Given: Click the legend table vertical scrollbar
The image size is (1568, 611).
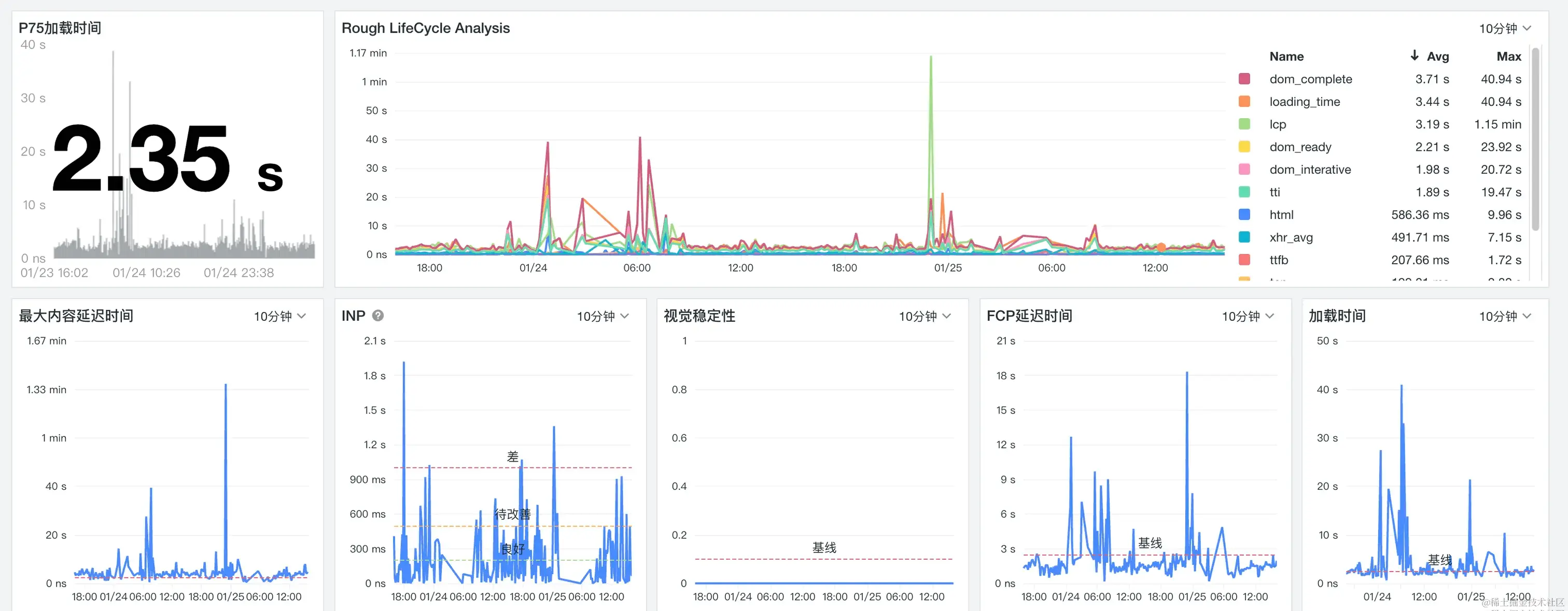Looking at the screenshot, I should (x=1535, y=140).
